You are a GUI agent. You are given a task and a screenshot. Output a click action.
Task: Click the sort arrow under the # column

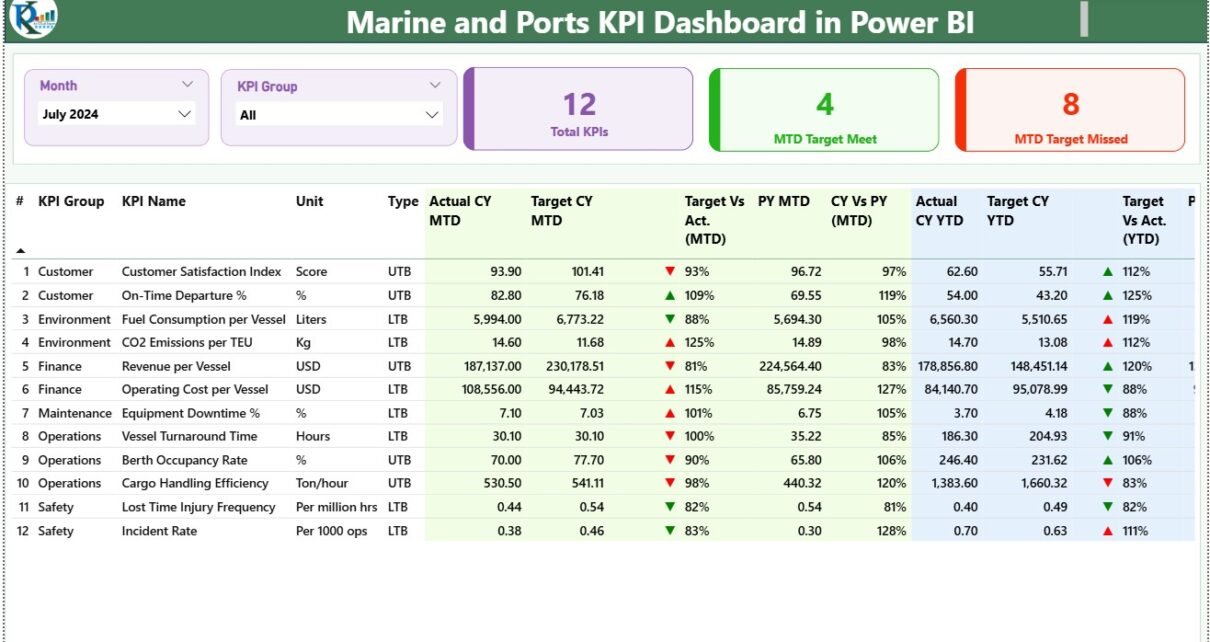pos(20,251)
